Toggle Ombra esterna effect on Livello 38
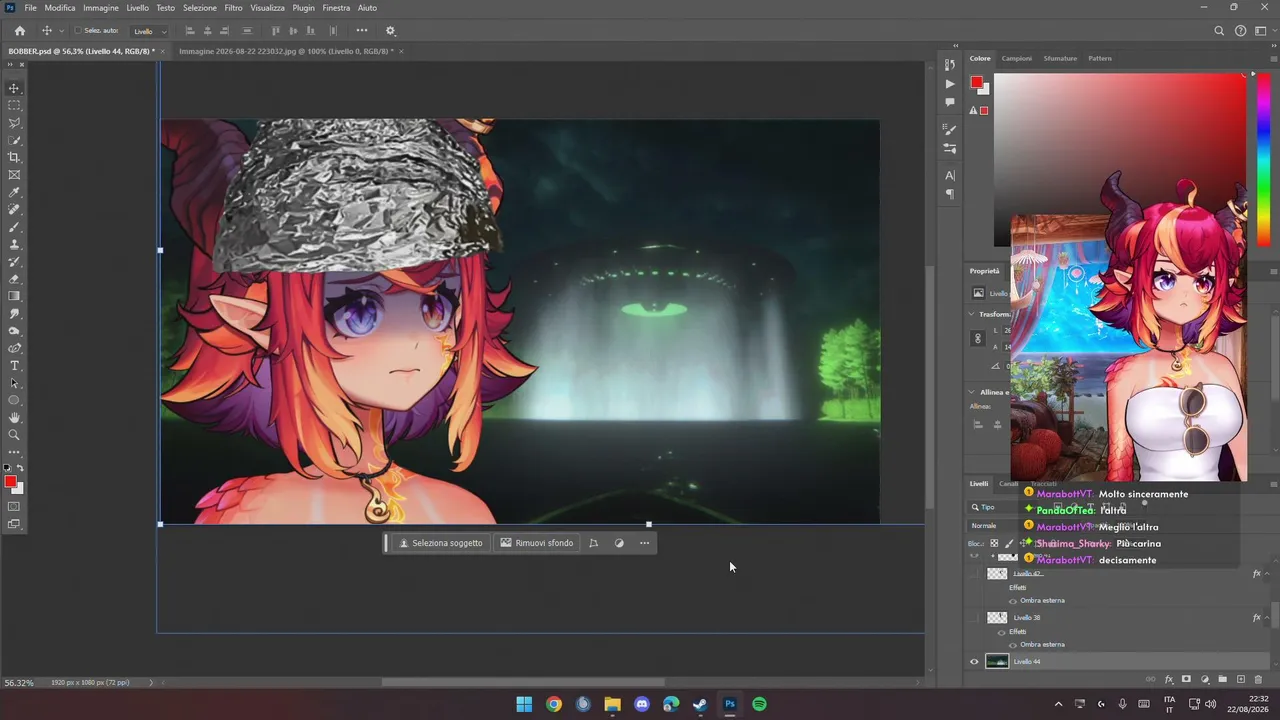Screen dimensions: 1280x720 (1012, 645)
